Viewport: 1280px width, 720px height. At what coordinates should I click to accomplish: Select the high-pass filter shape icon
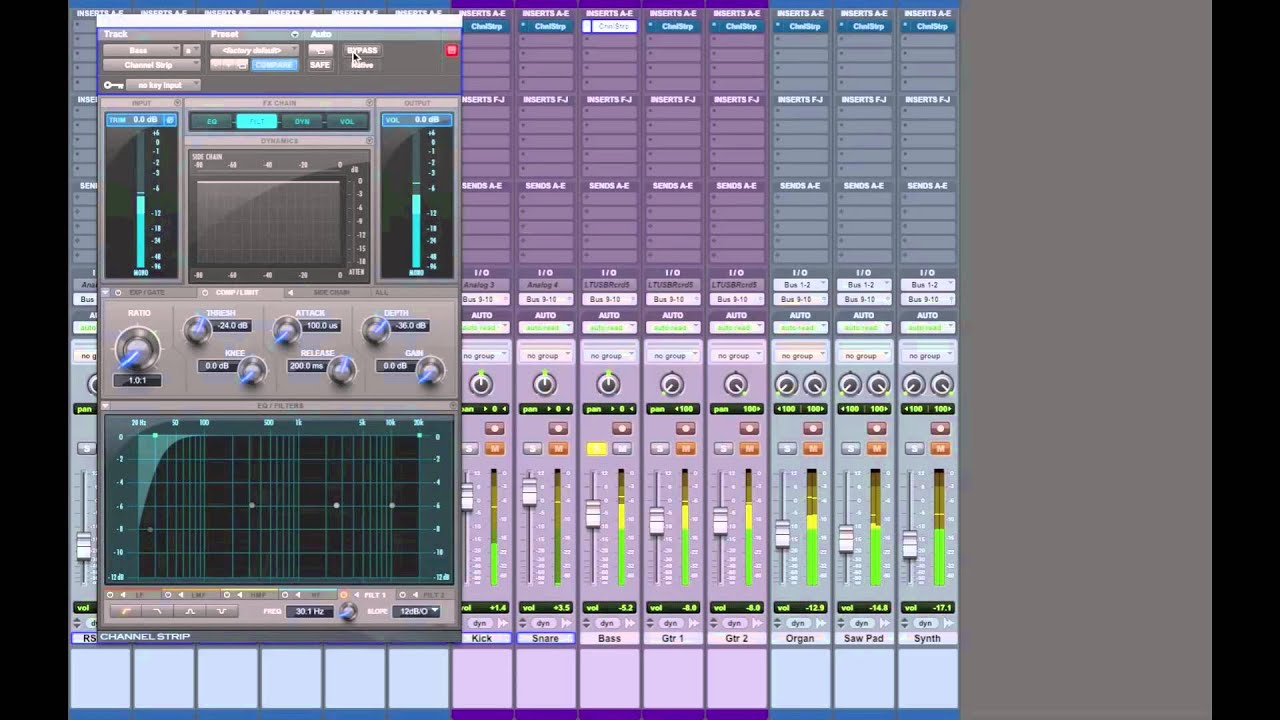click(126, 611)
